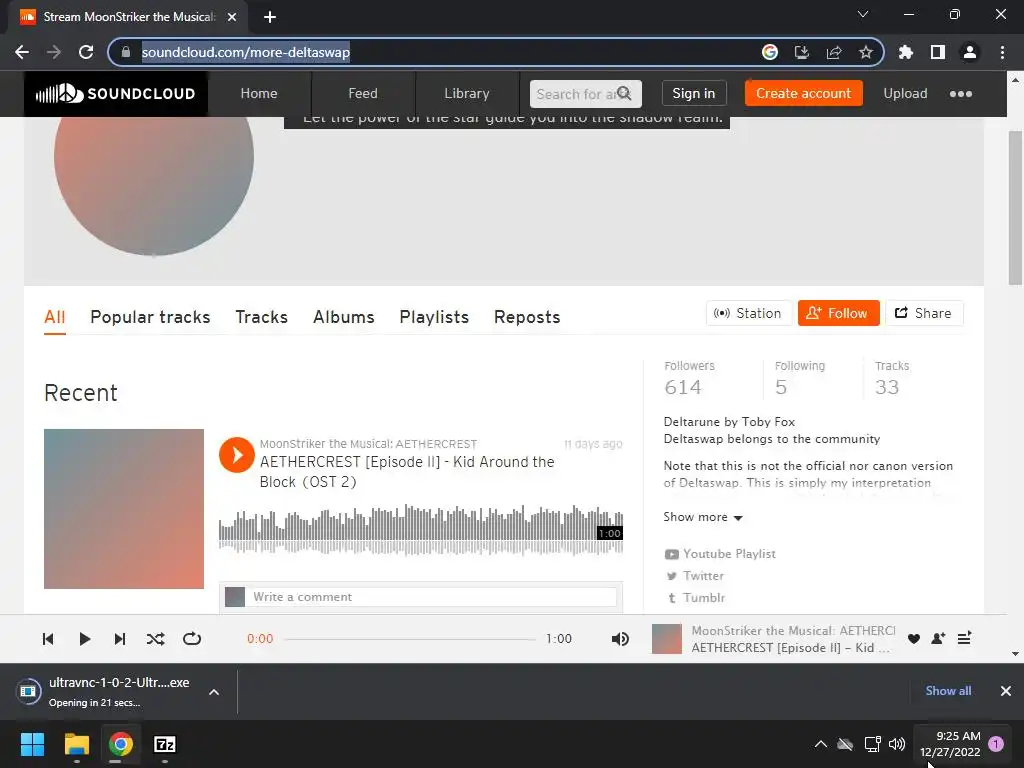Screen dimensions: 1024x768
Task: Start the artist Station
Action: click(749, 313)
